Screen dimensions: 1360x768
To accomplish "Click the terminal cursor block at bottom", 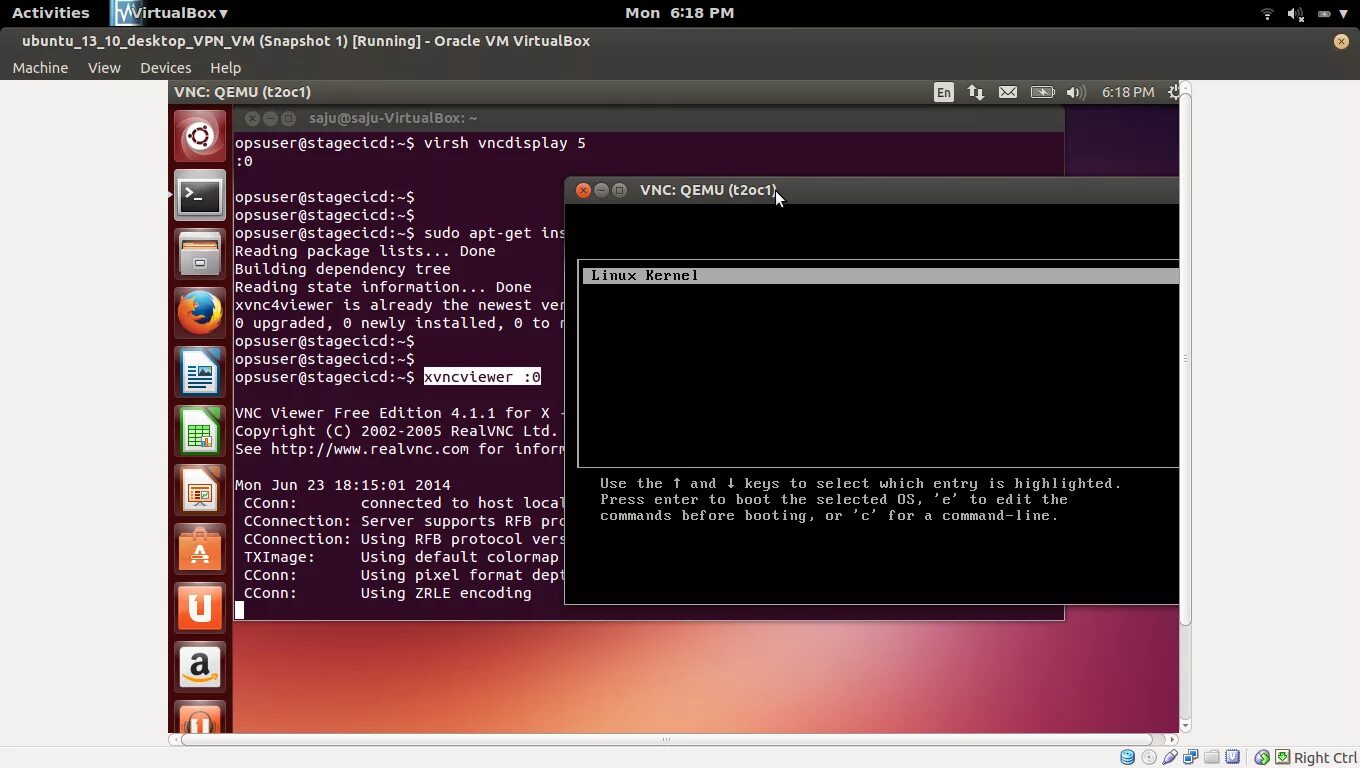I will click(239, 610).
